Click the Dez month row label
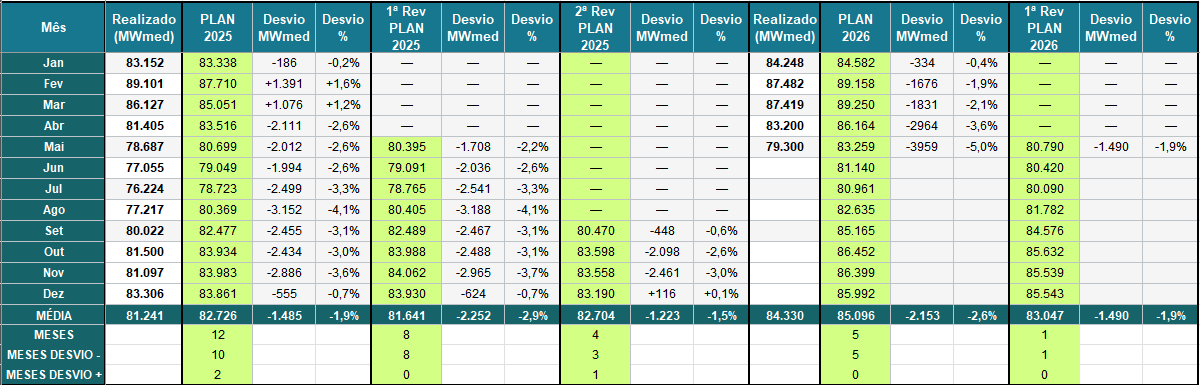 click(54, 293)
